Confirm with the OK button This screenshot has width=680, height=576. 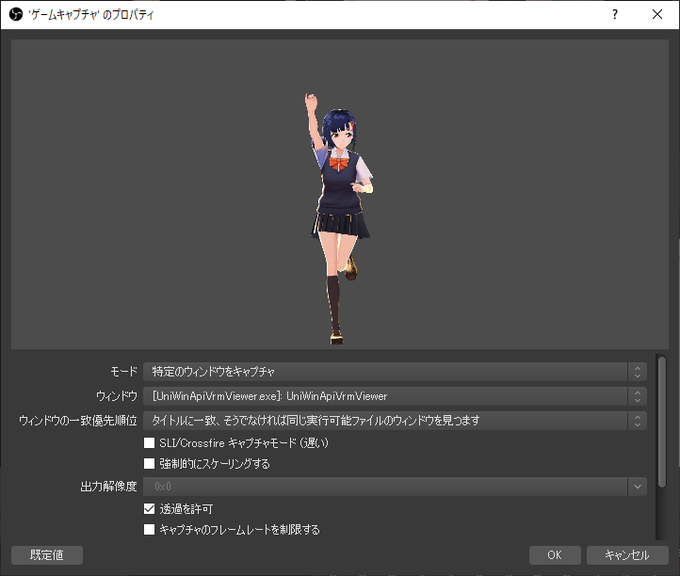555,555
